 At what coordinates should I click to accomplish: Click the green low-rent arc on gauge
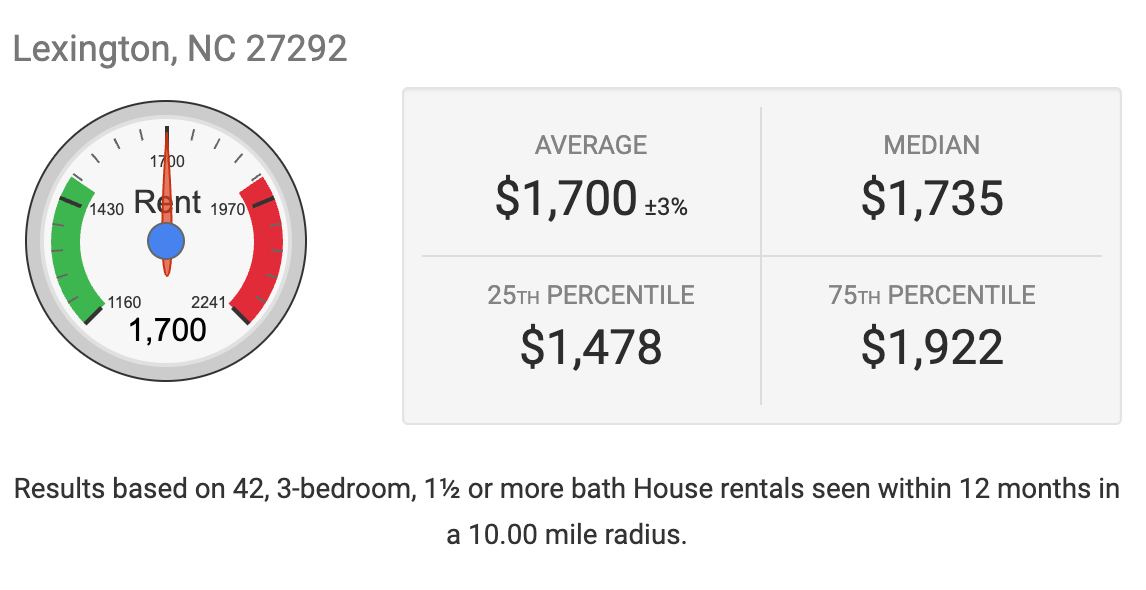click(73, 248)
